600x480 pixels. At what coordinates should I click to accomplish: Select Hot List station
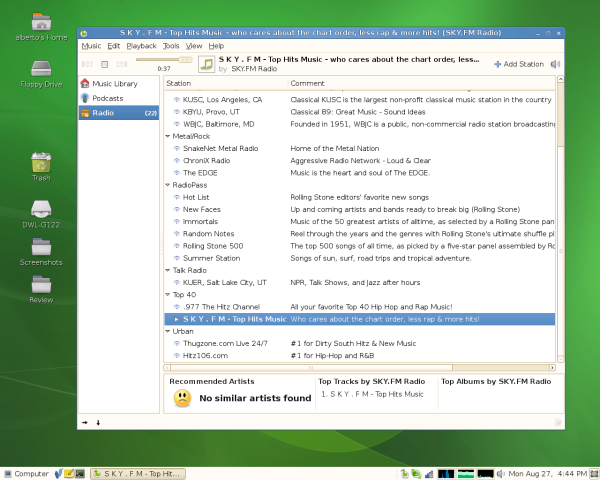[x=360, y=197]
